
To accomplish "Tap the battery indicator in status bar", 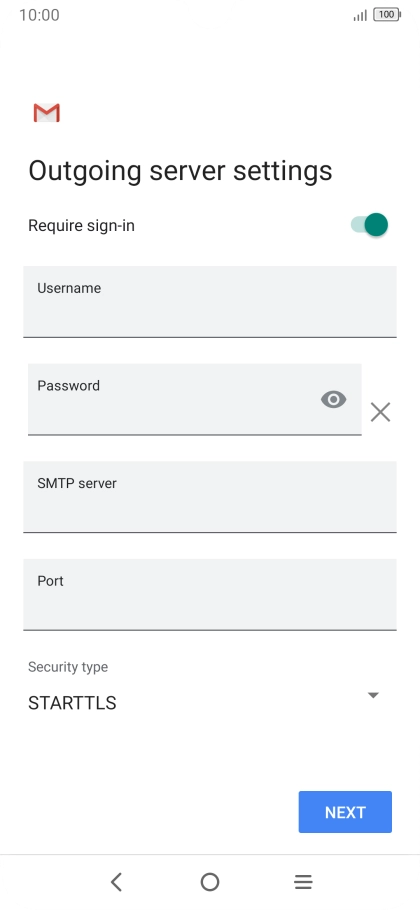I will (x=387, y=15).
